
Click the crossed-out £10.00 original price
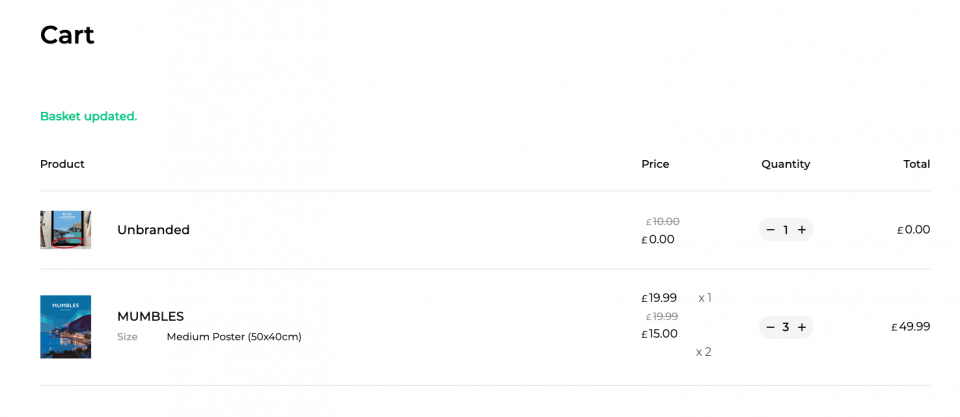tap(663, 221)
